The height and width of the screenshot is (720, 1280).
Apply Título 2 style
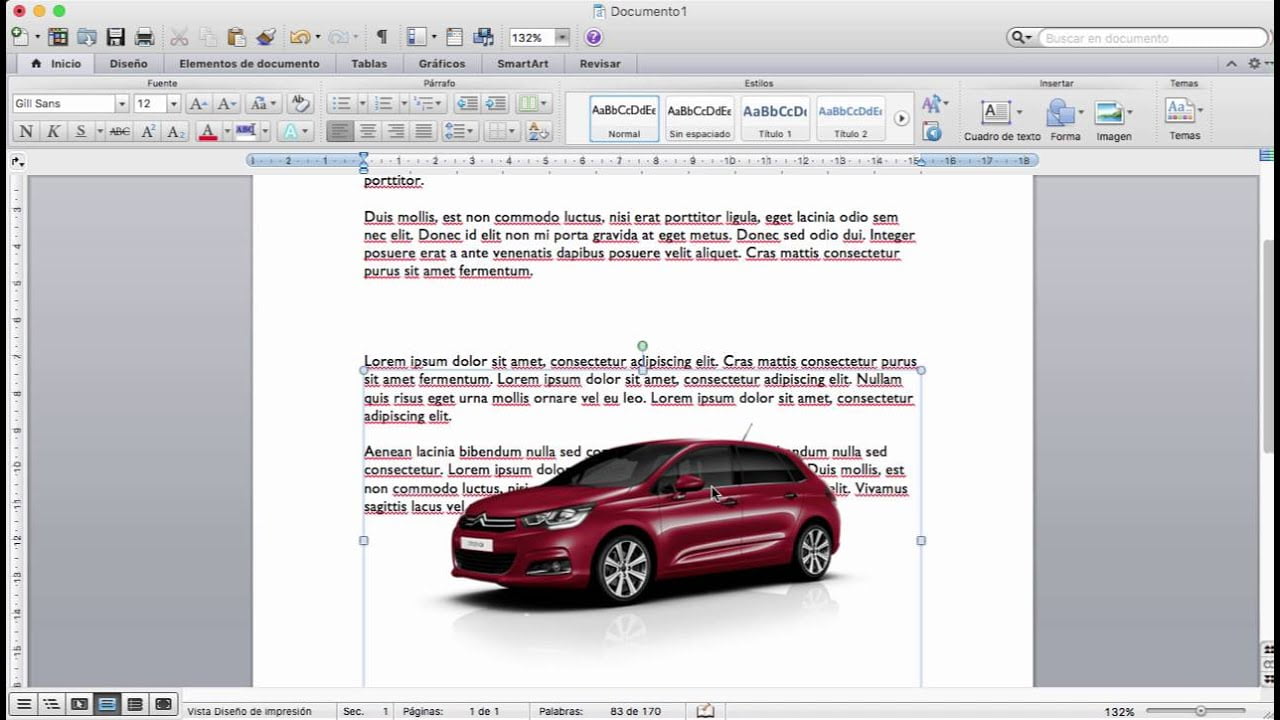851,118
